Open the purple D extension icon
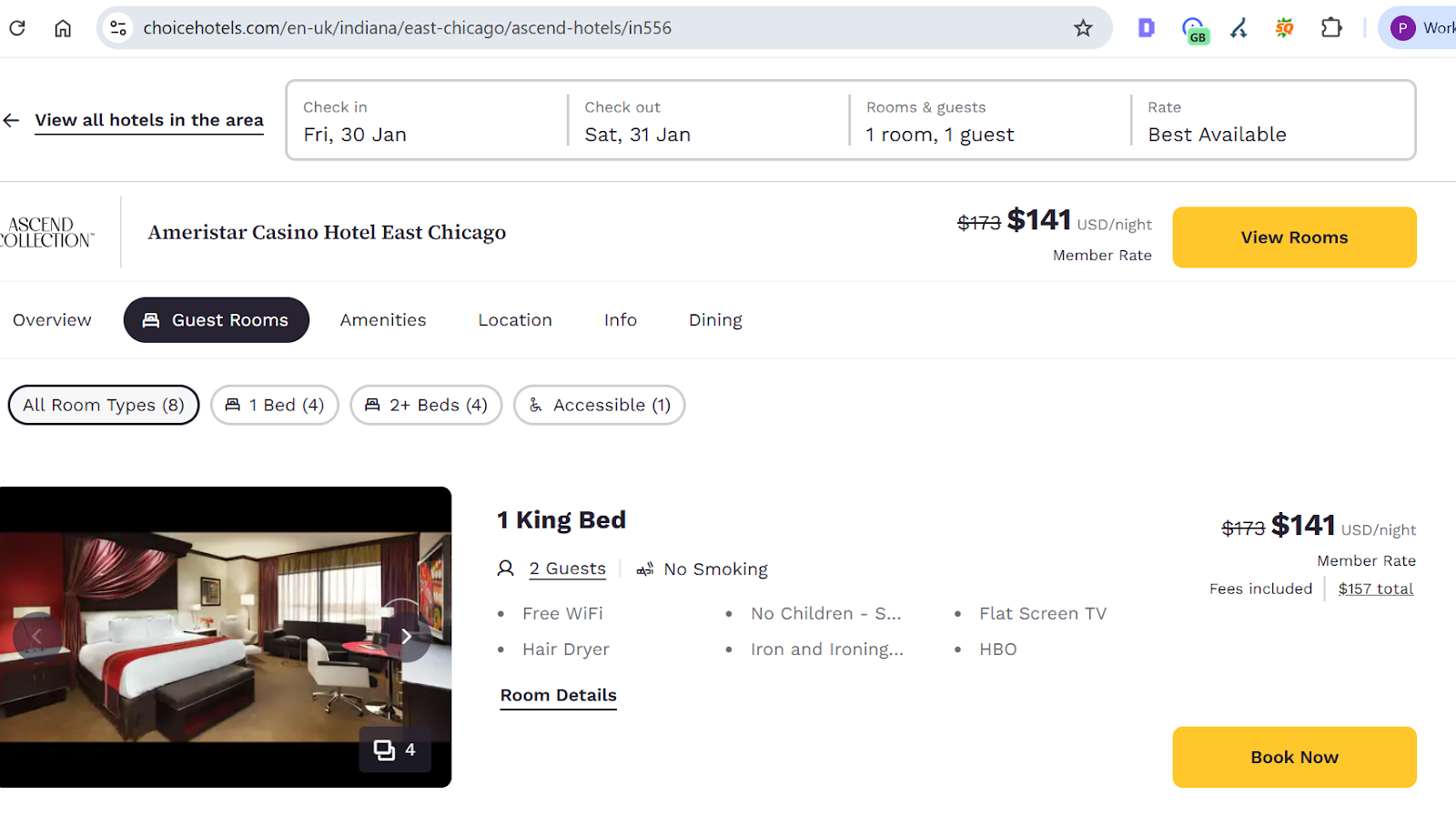1456x815 pixels. [x=1147, y=28]
